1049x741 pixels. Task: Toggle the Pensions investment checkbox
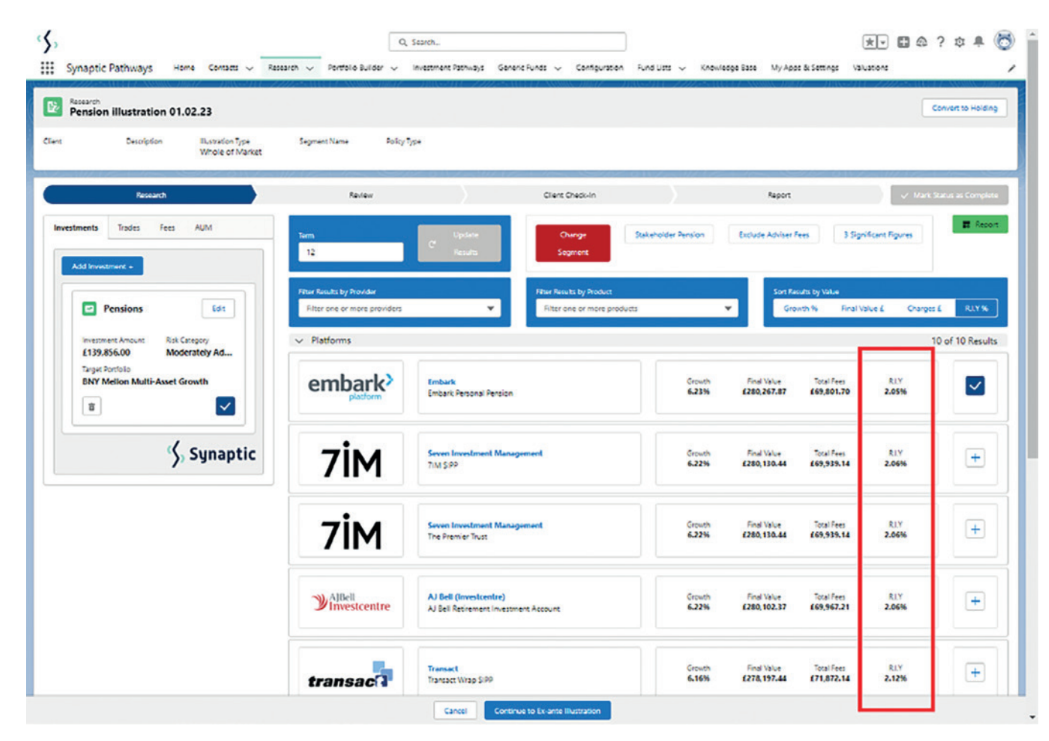(225, 406)
